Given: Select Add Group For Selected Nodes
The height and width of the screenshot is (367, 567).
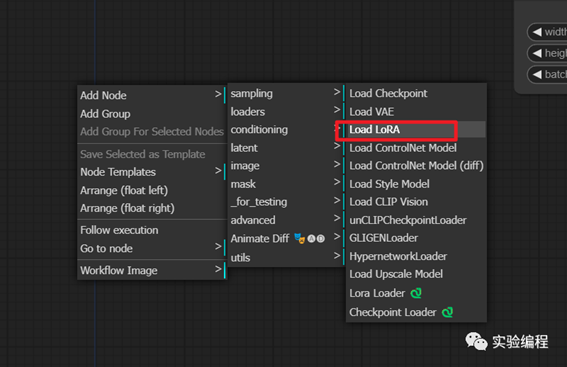Looking at the screenshot, I should click(x=152, y=132).
